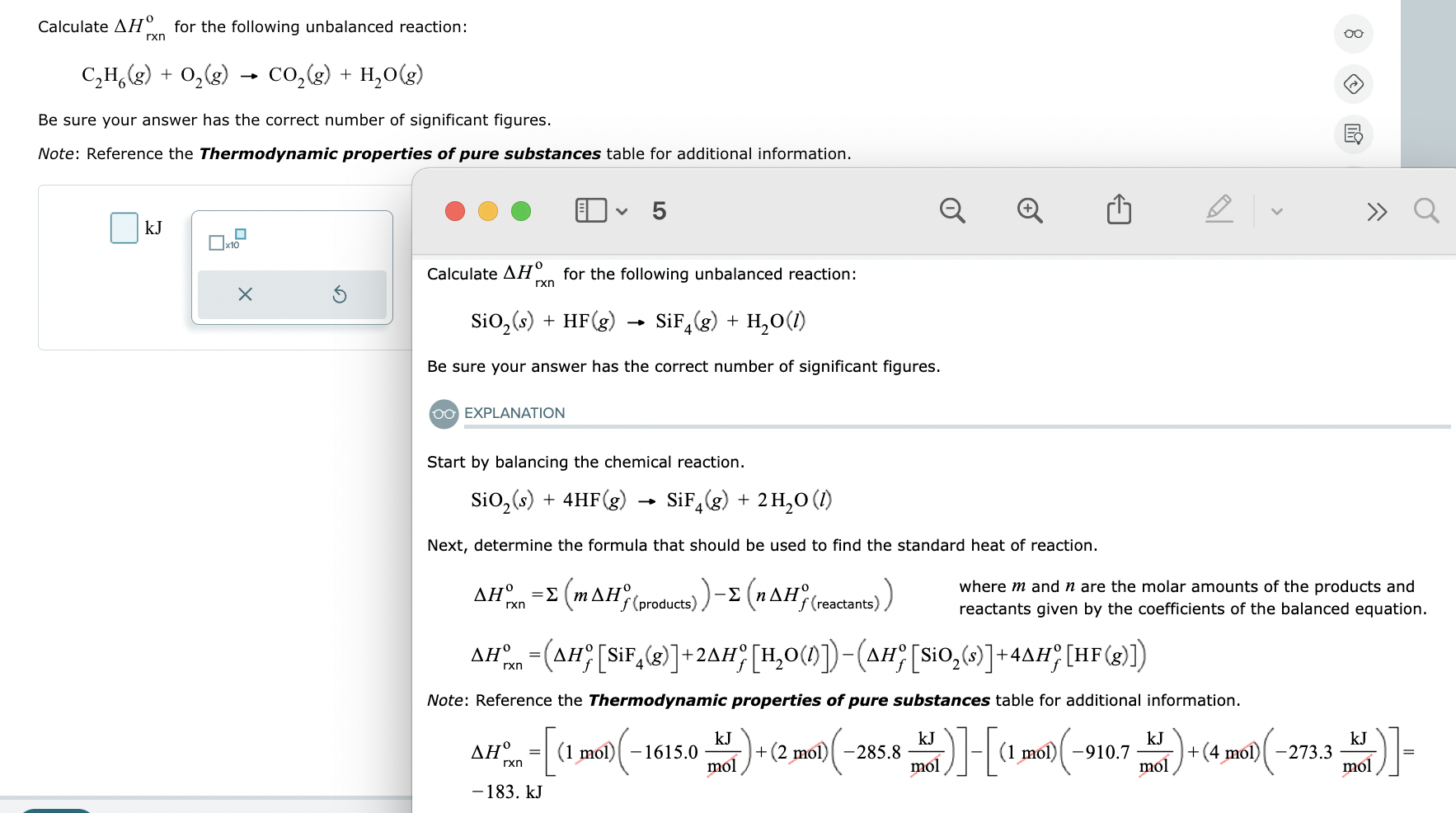Select the Markup pencil tool
The width and height of the screenshot is (1456, 813).
pyautogui.click(x=1219, y=210)
